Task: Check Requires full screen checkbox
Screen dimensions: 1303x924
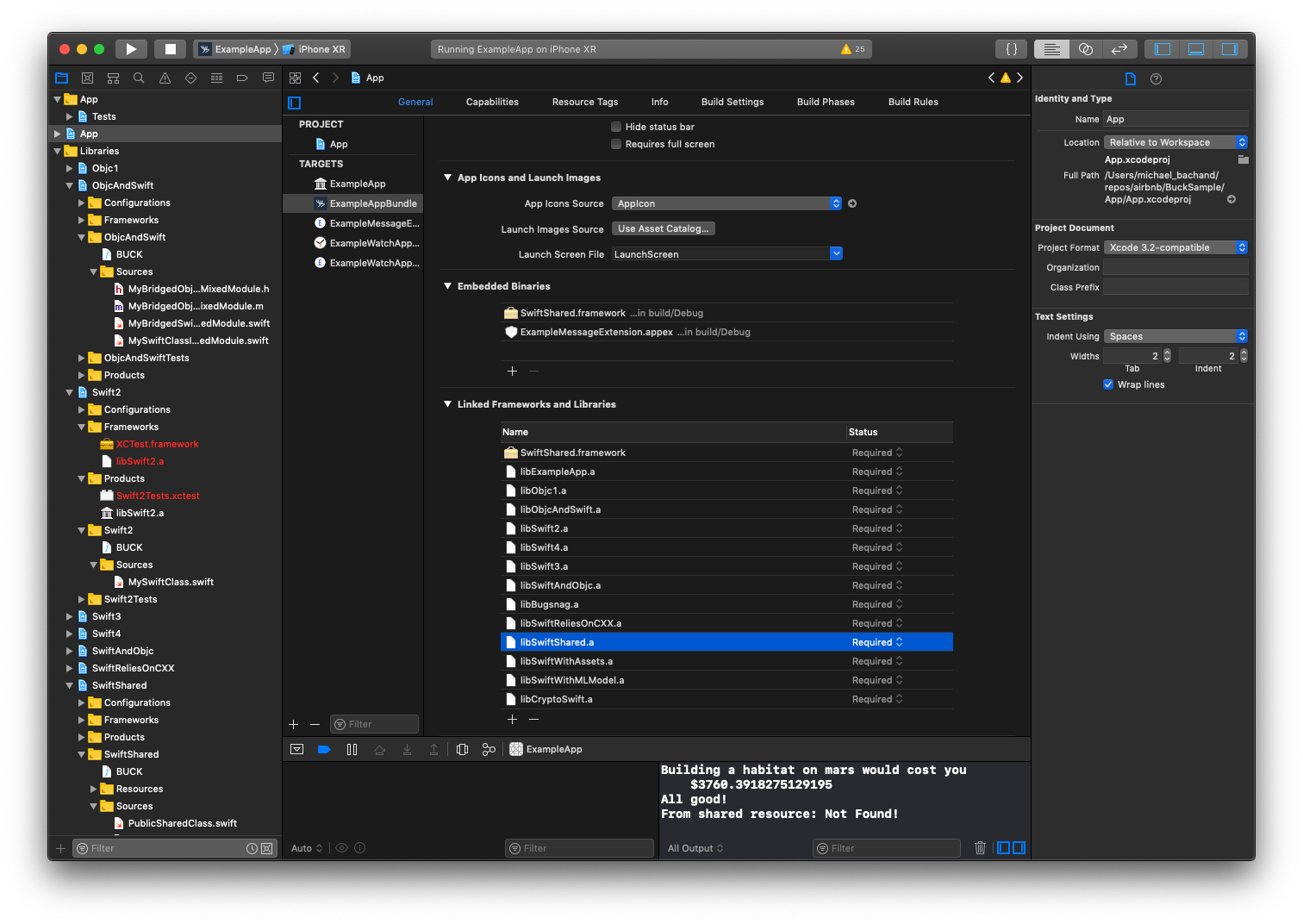Action: [616, 144]
